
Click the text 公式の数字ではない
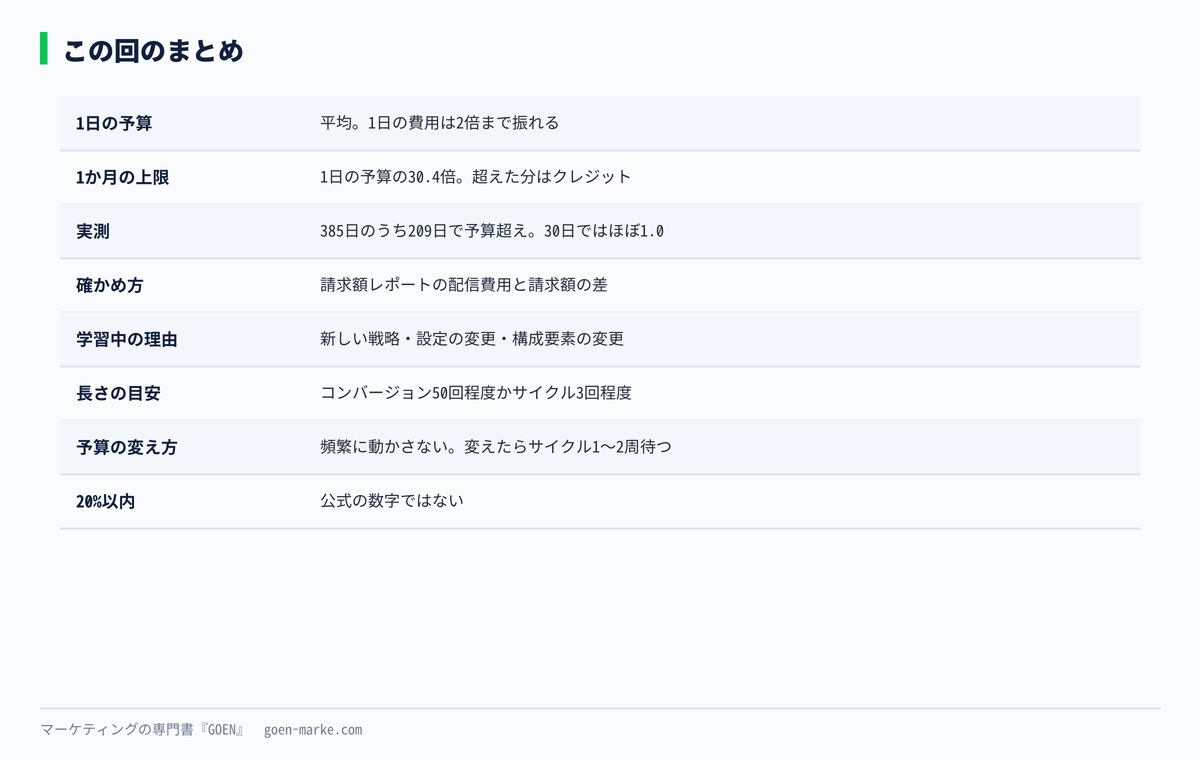pos(392,502)
